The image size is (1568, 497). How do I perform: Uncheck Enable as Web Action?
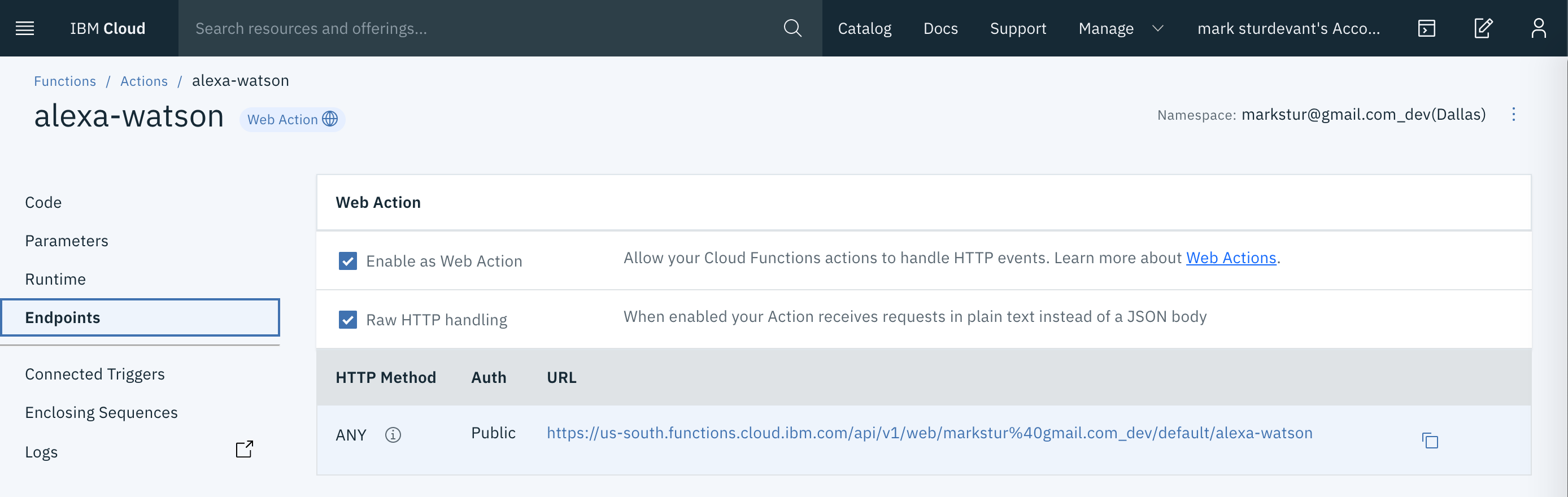[x=347, y=261]
